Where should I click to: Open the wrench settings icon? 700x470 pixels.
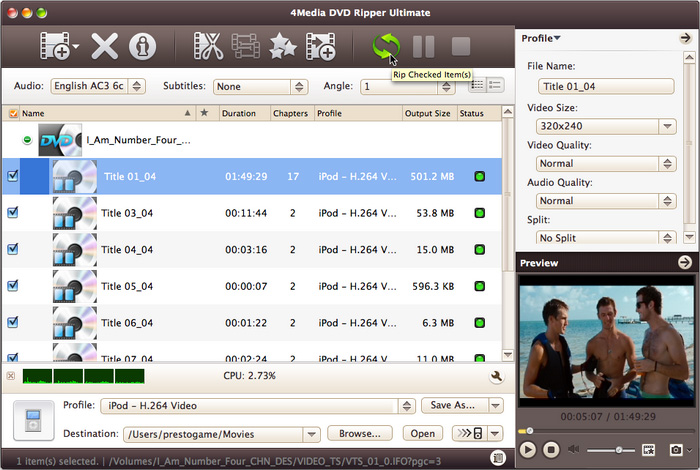coord(495,377)
